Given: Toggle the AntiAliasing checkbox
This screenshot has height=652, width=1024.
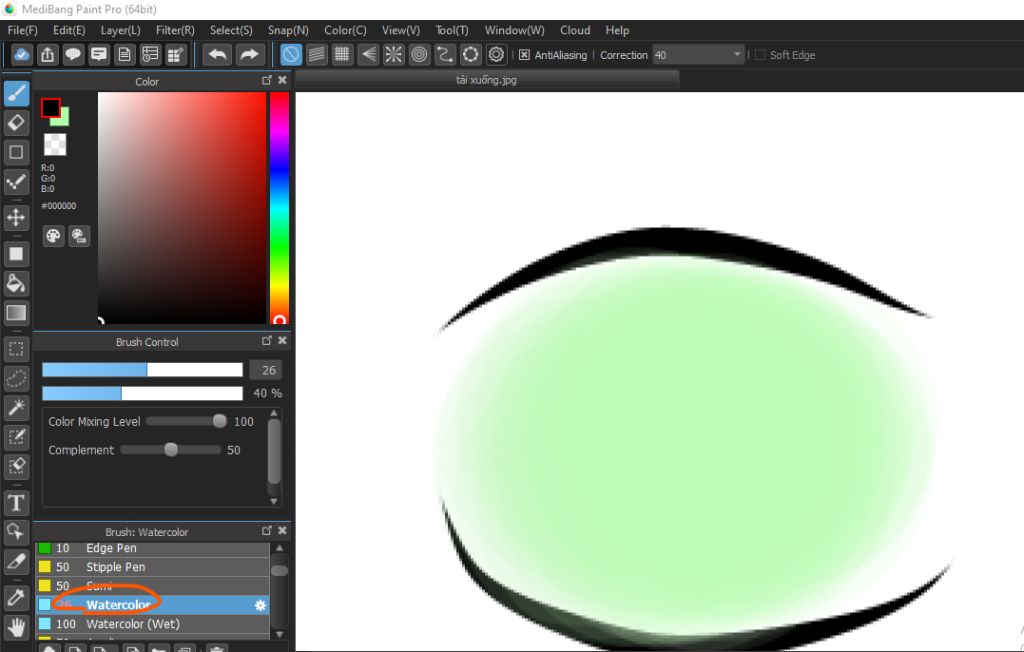Looking at the screenshot, I should pyautogui.click(x=524, y=55).
